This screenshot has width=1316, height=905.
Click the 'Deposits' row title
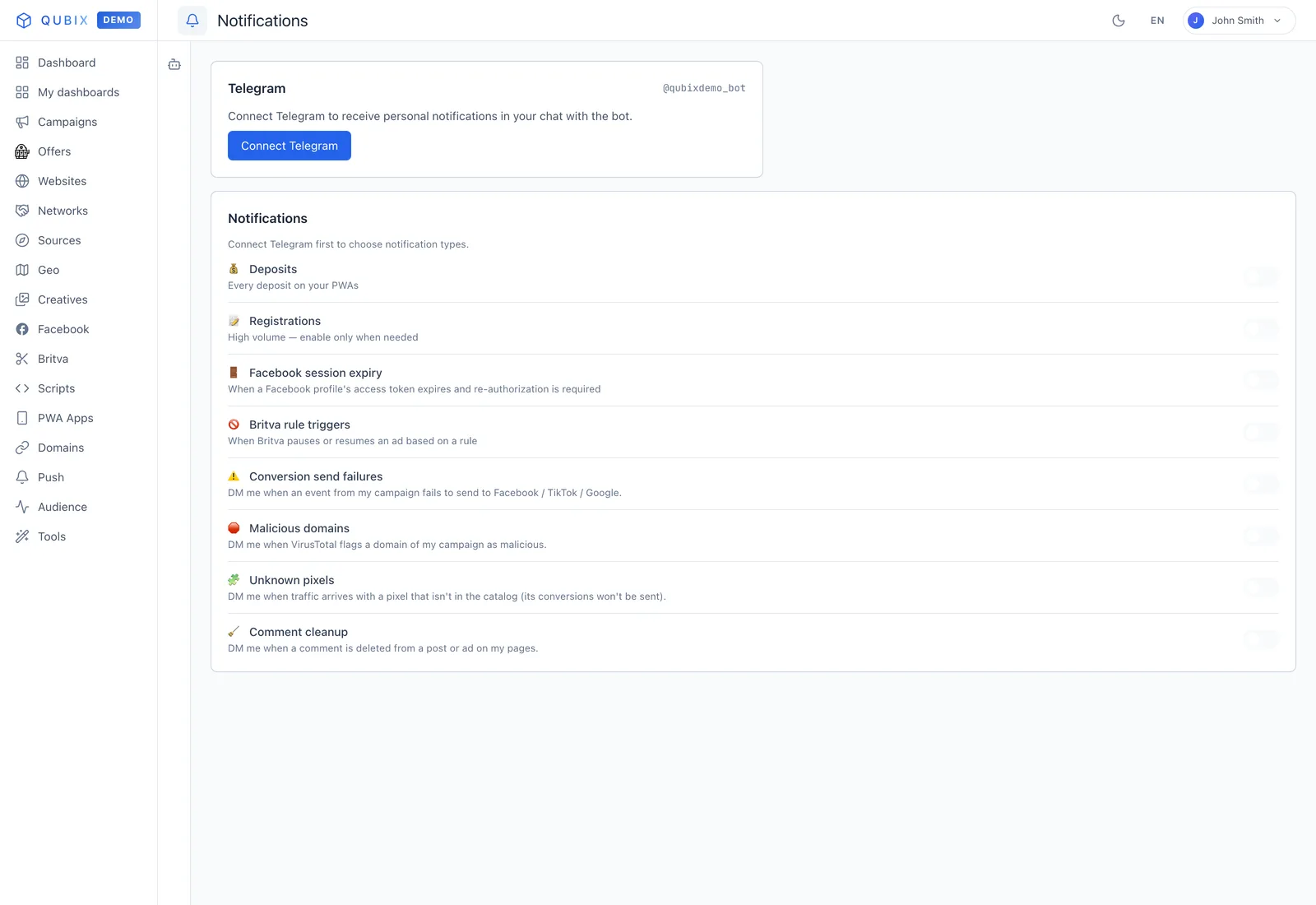coord(273,269)
